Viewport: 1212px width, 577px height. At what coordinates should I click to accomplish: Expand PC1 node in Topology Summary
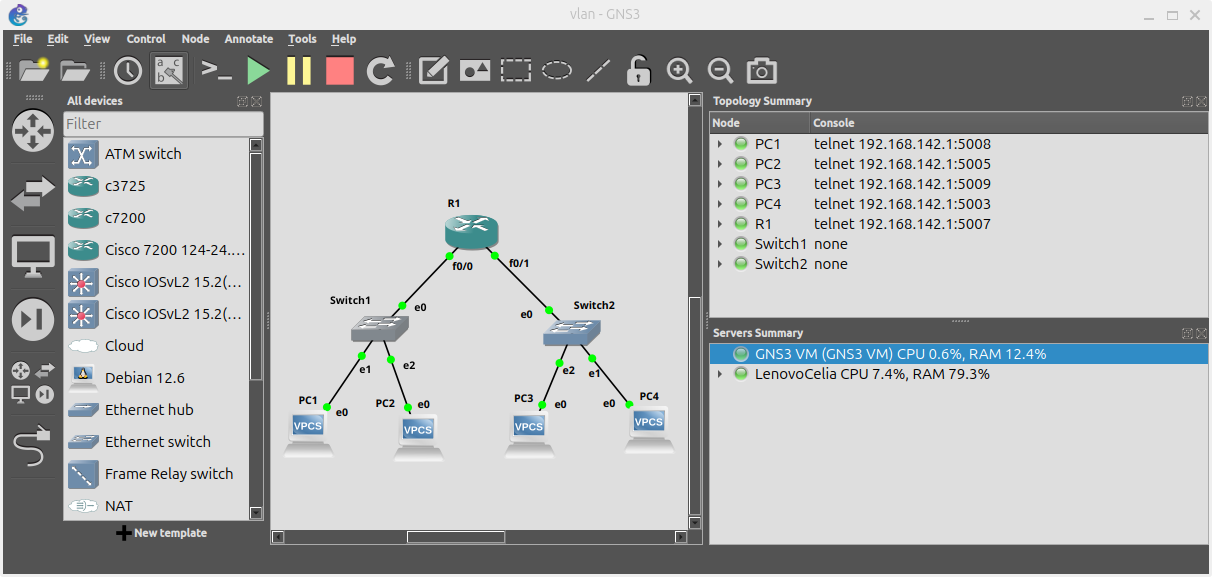point(720,144)
